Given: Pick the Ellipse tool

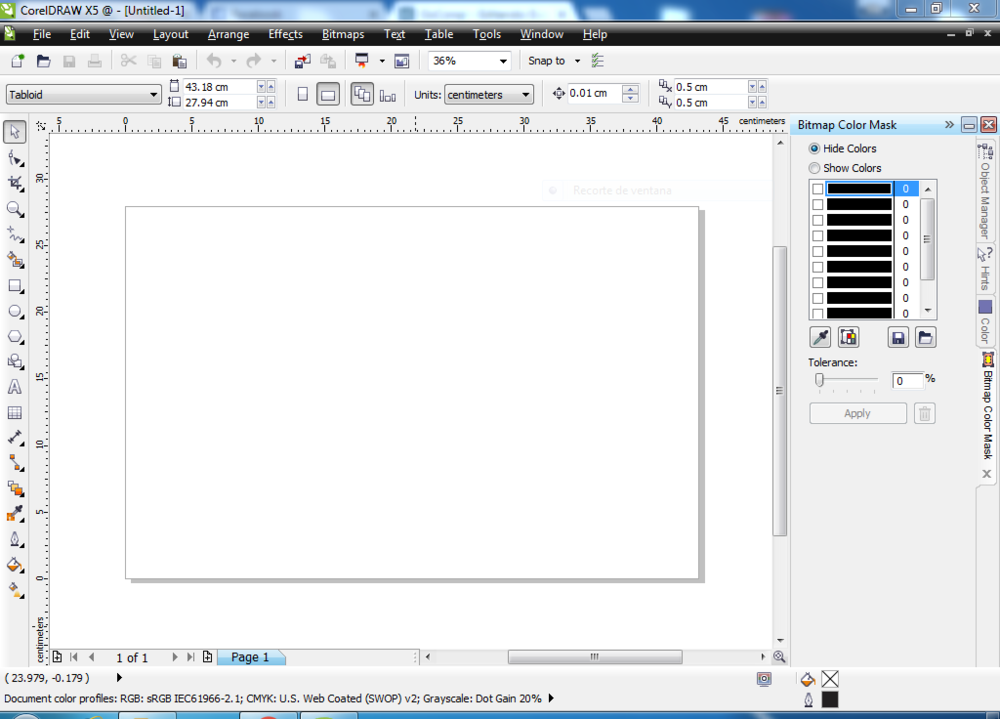Looking at the screenshot, I should pyautogui.click(x=15, y=311).
